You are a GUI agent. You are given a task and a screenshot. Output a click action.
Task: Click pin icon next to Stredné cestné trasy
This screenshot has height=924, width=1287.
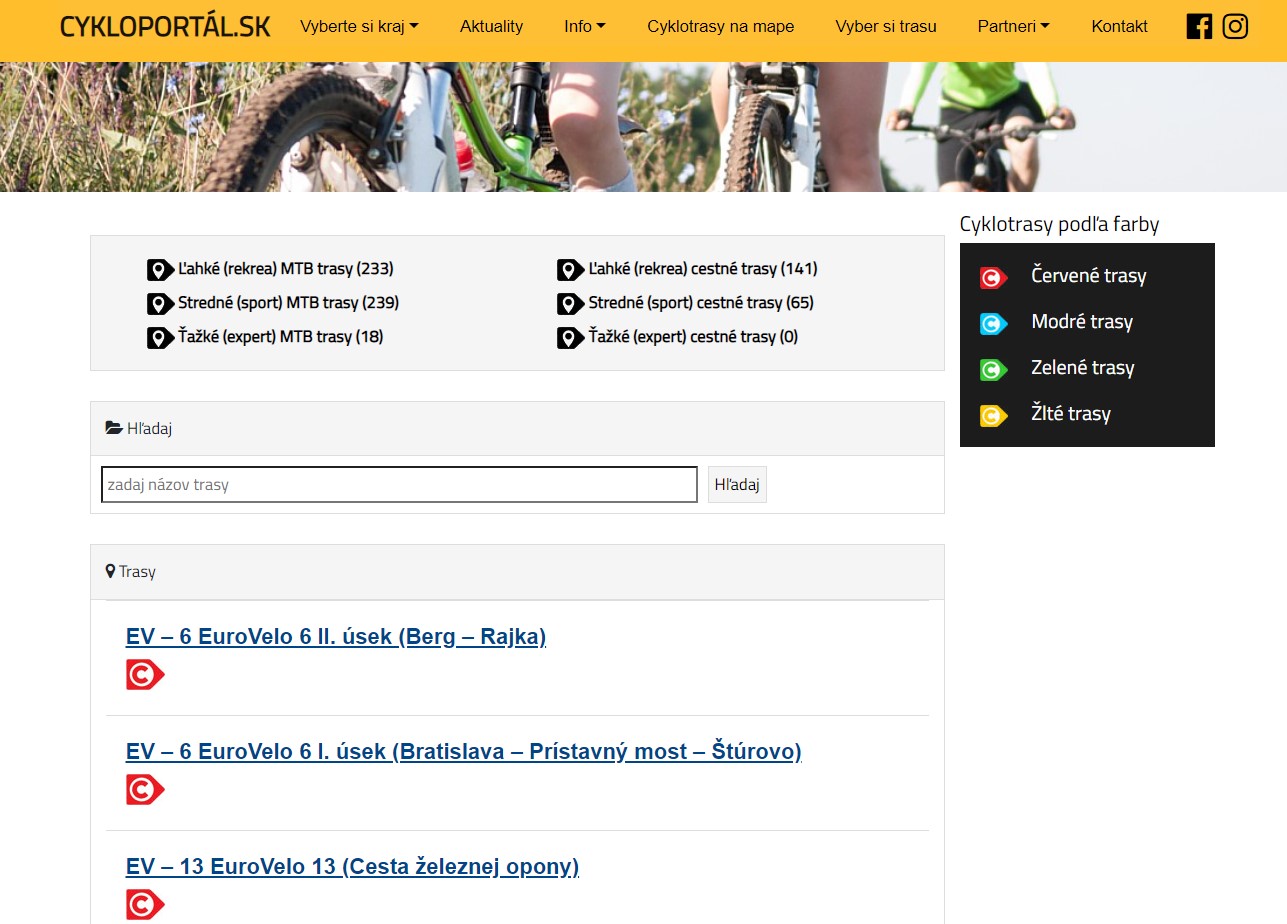(x=570, y=304)
